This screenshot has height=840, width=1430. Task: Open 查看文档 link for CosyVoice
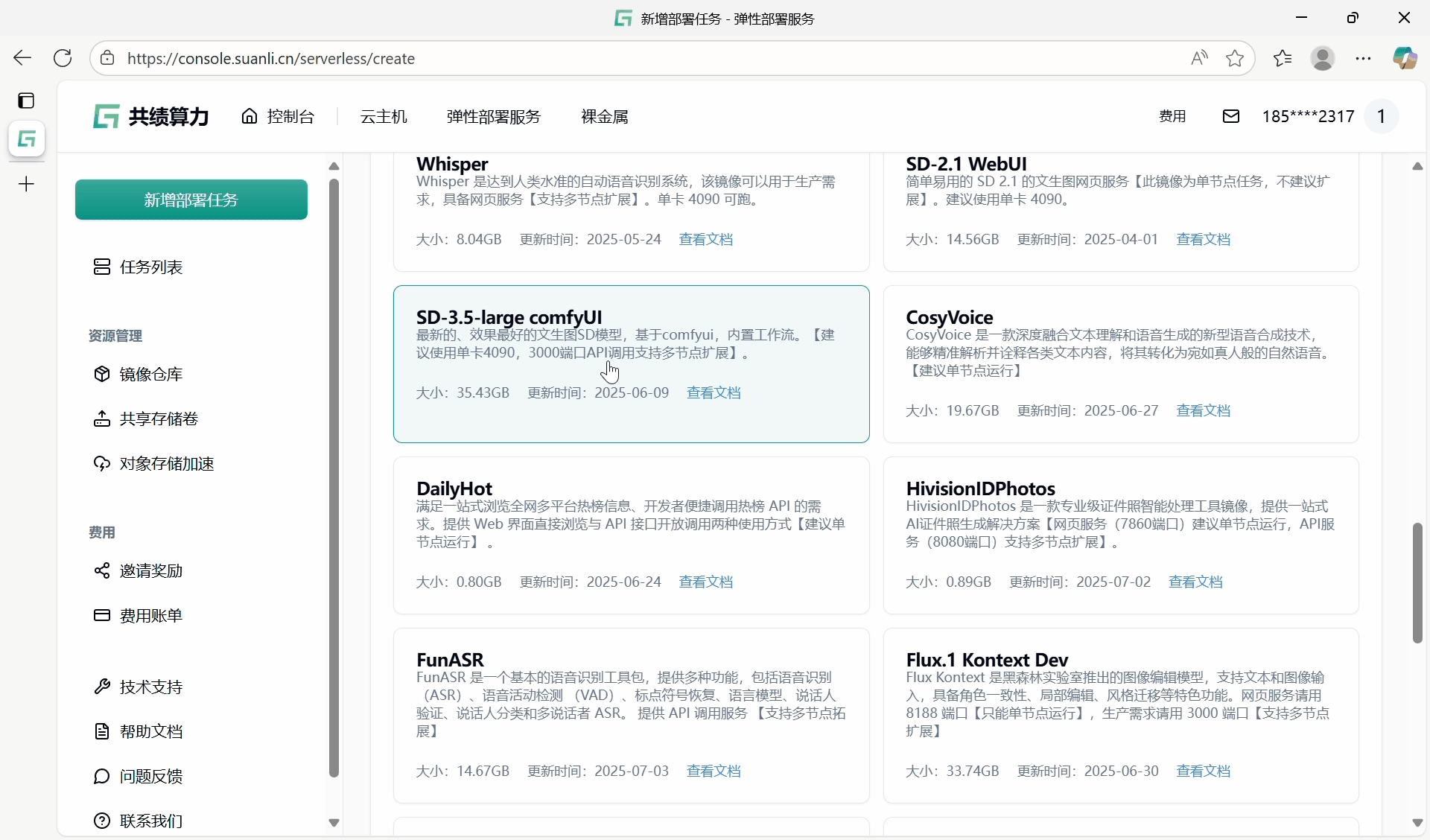(1203, 410)
